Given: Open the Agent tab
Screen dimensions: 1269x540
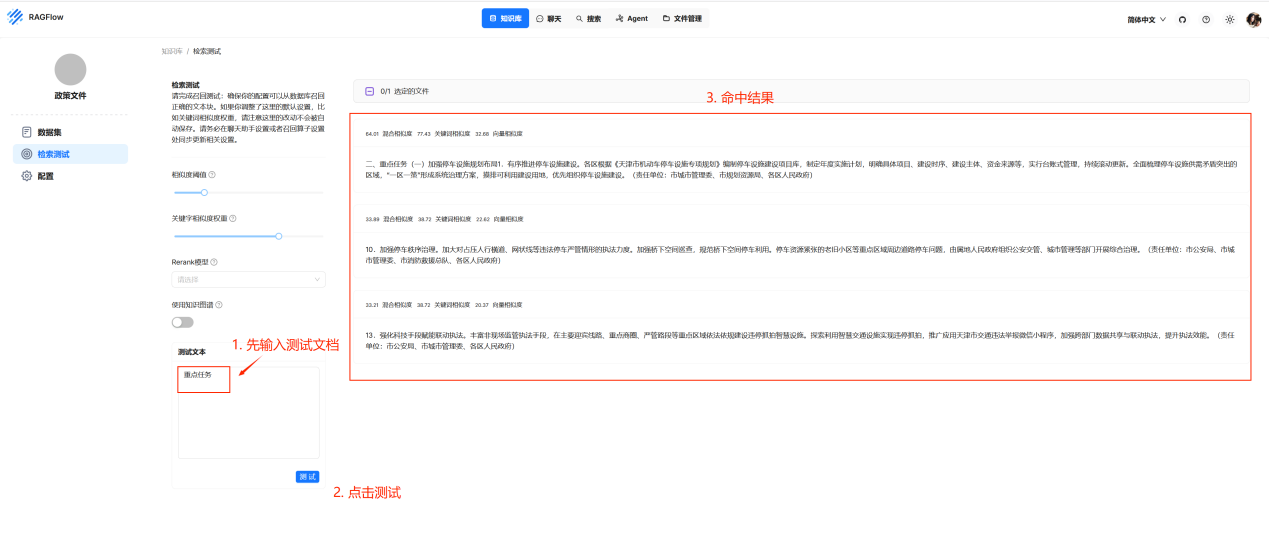Looking at the screenshot, I should 632,18.
